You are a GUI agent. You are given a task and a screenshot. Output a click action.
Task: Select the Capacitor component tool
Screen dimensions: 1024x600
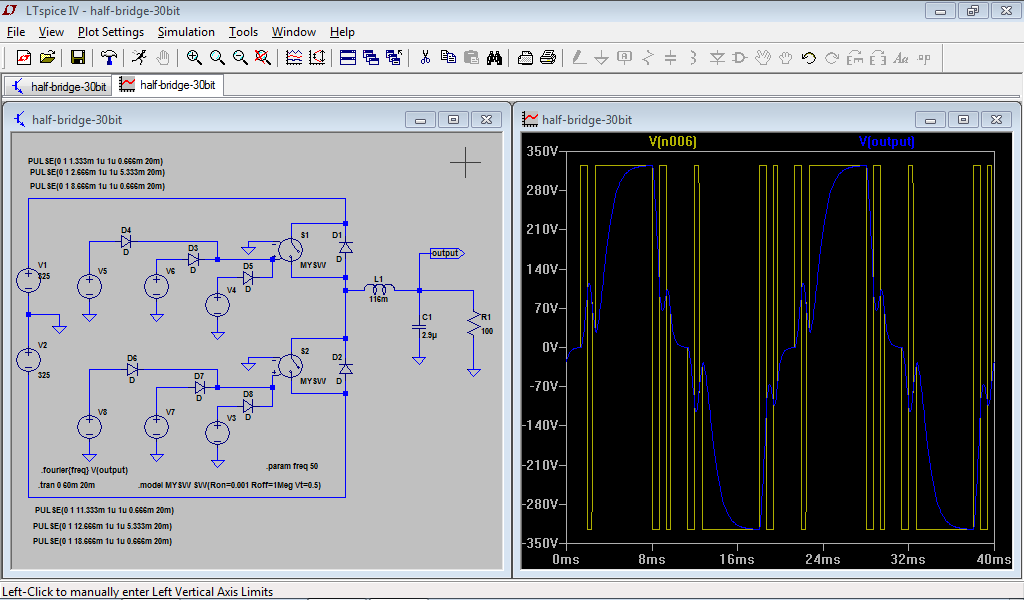tap(671, 58)
